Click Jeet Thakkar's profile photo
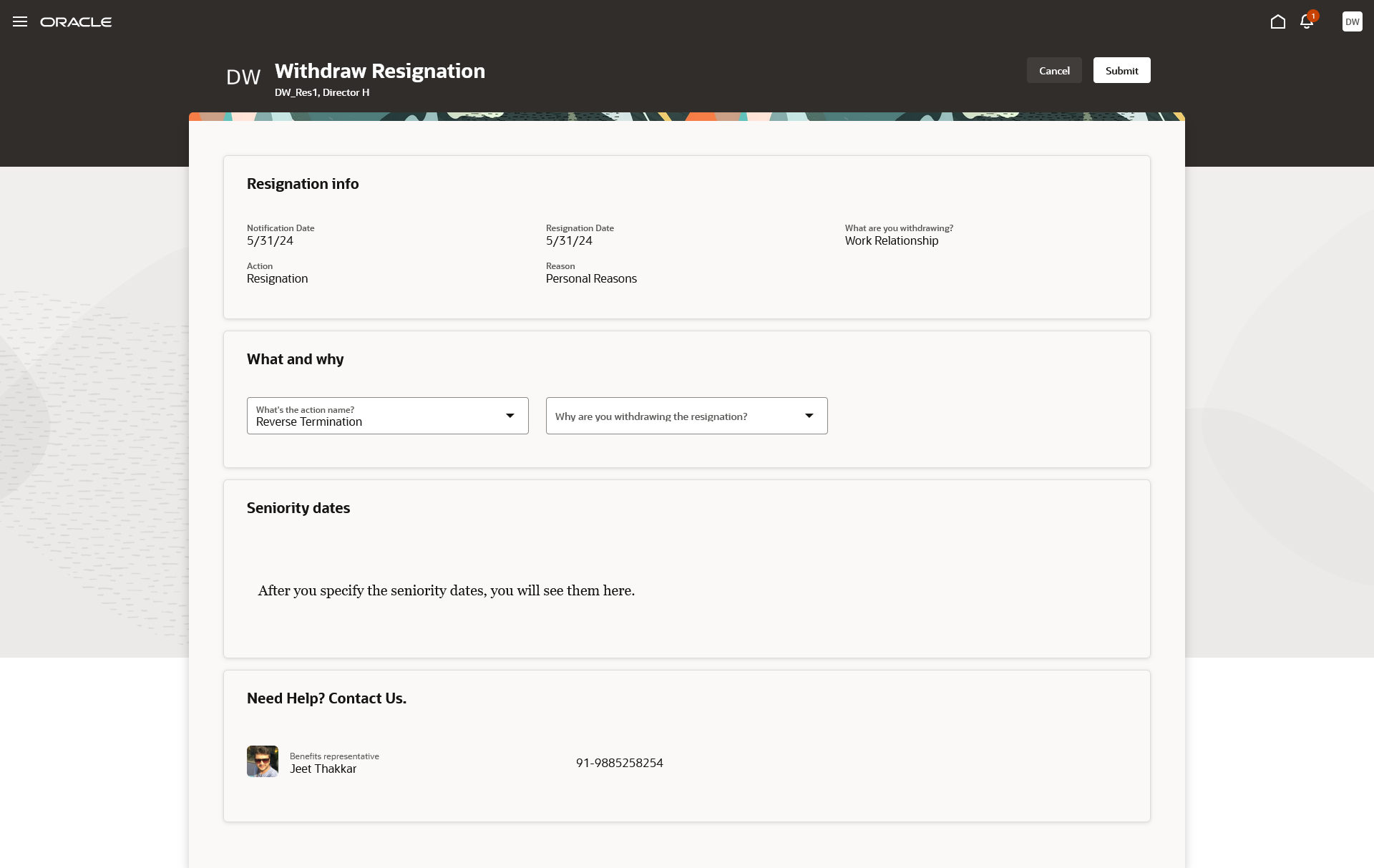The height and width of the screenshot is (868, 1374). 263,761
